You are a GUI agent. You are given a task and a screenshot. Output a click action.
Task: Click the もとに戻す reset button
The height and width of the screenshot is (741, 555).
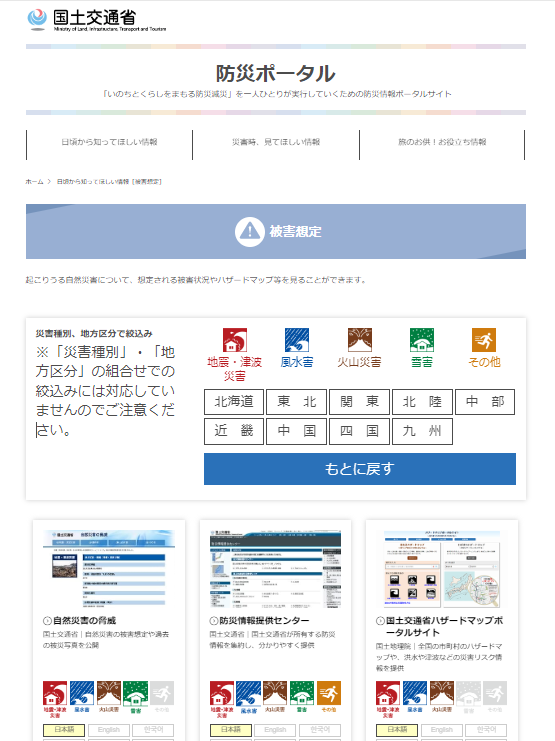(360, 469)
